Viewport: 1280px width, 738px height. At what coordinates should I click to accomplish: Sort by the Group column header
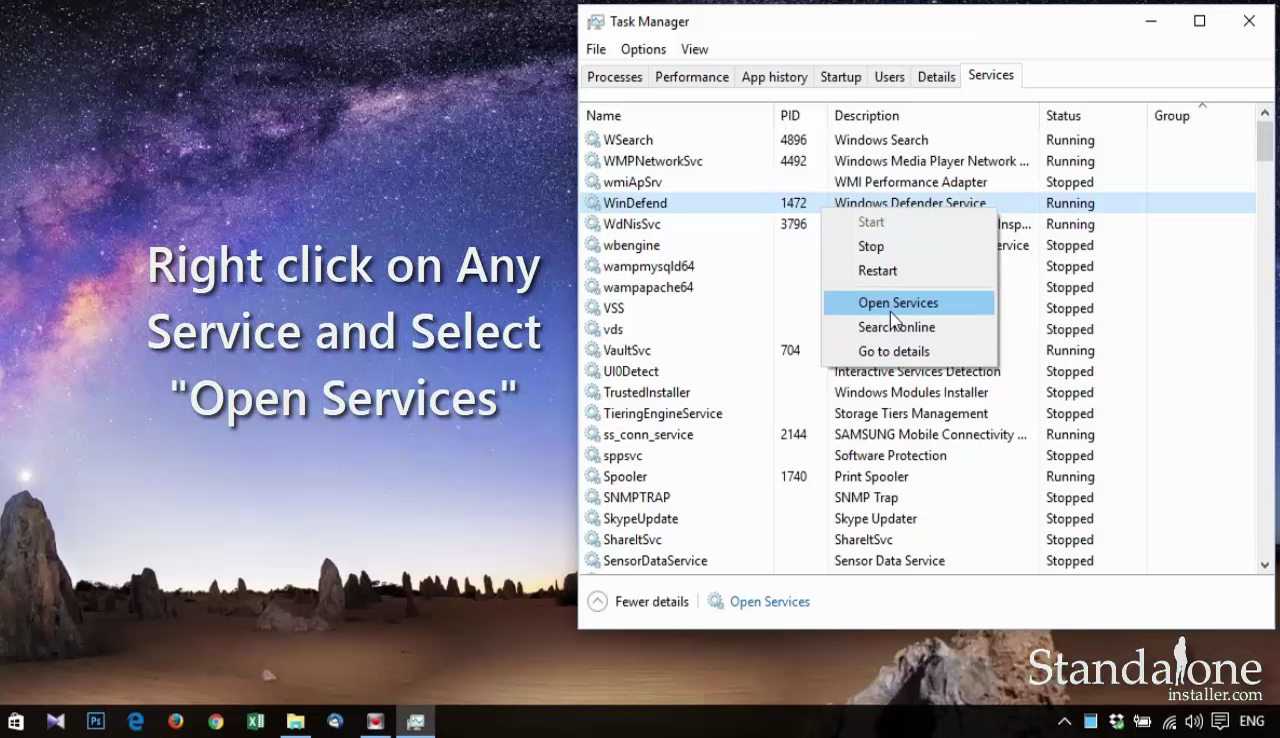pyautogui.click(x=1202, y=116)
